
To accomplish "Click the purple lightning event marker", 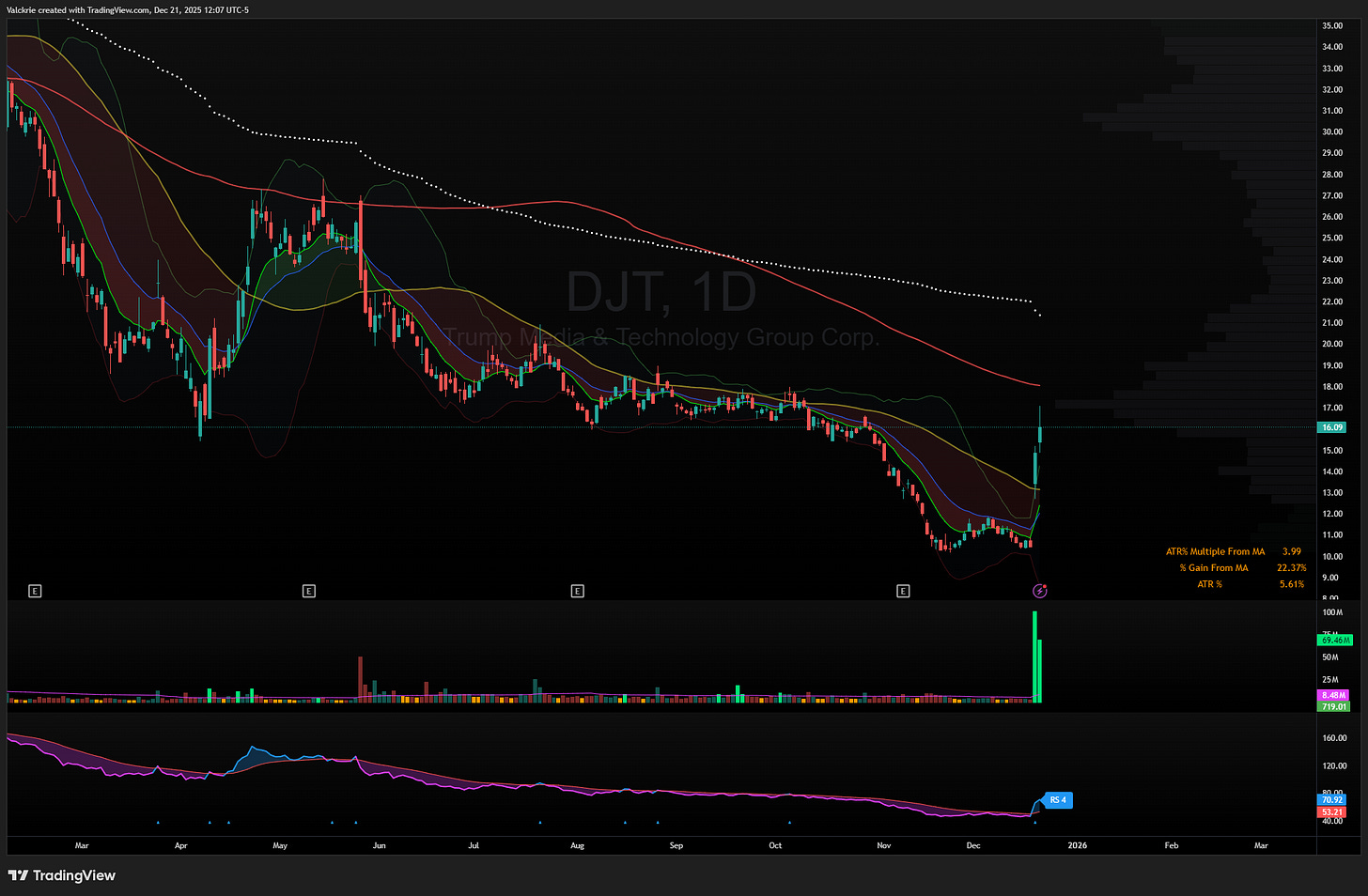I will [1040, 591].
